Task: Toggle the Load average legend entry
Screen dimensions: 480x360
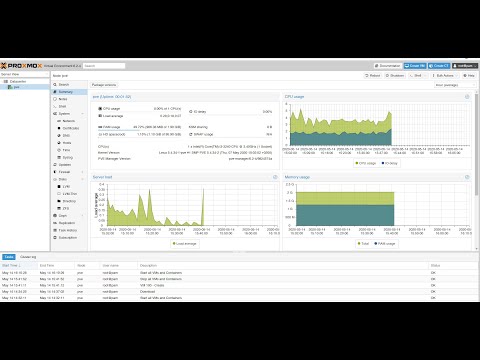Action: tap(185, 244)
